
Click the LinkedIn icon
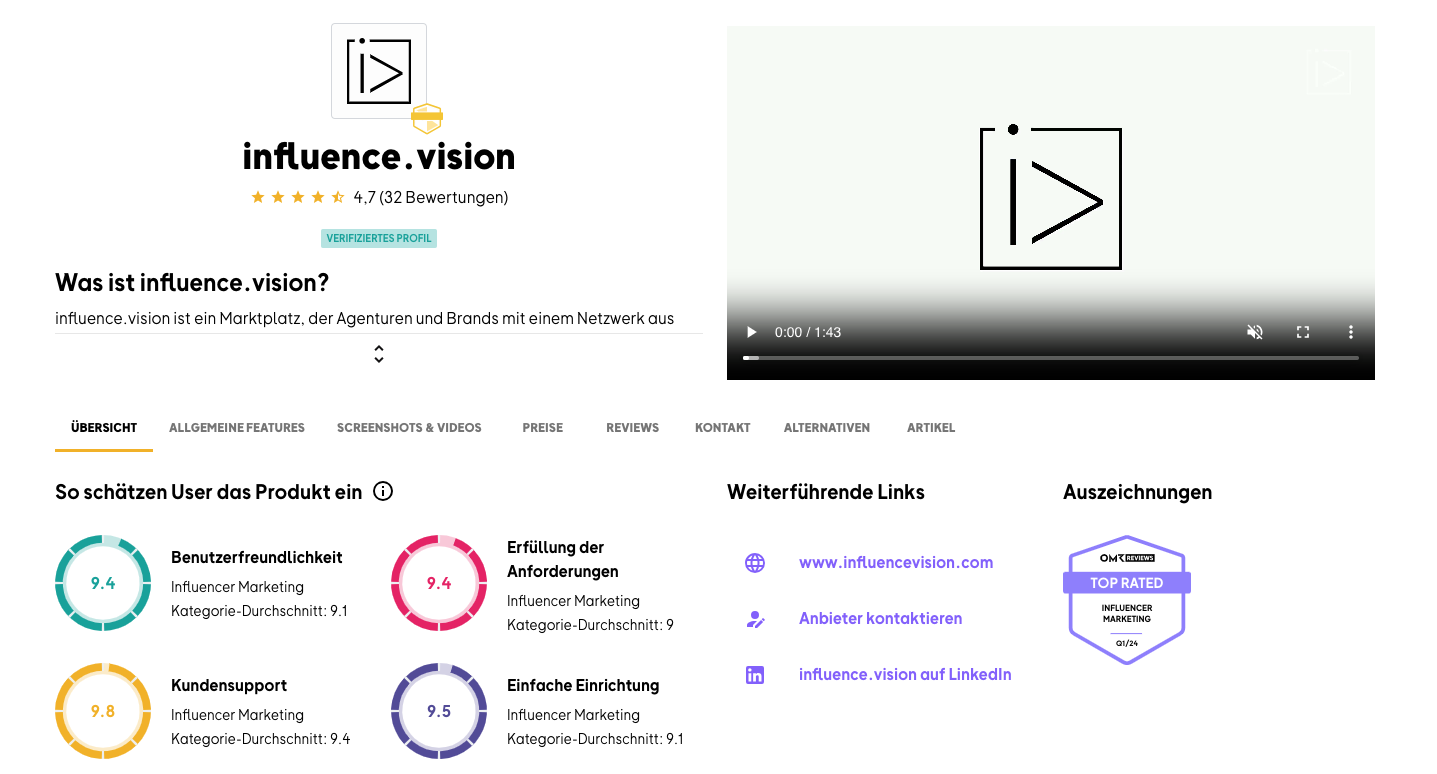[x=755, y=675]
